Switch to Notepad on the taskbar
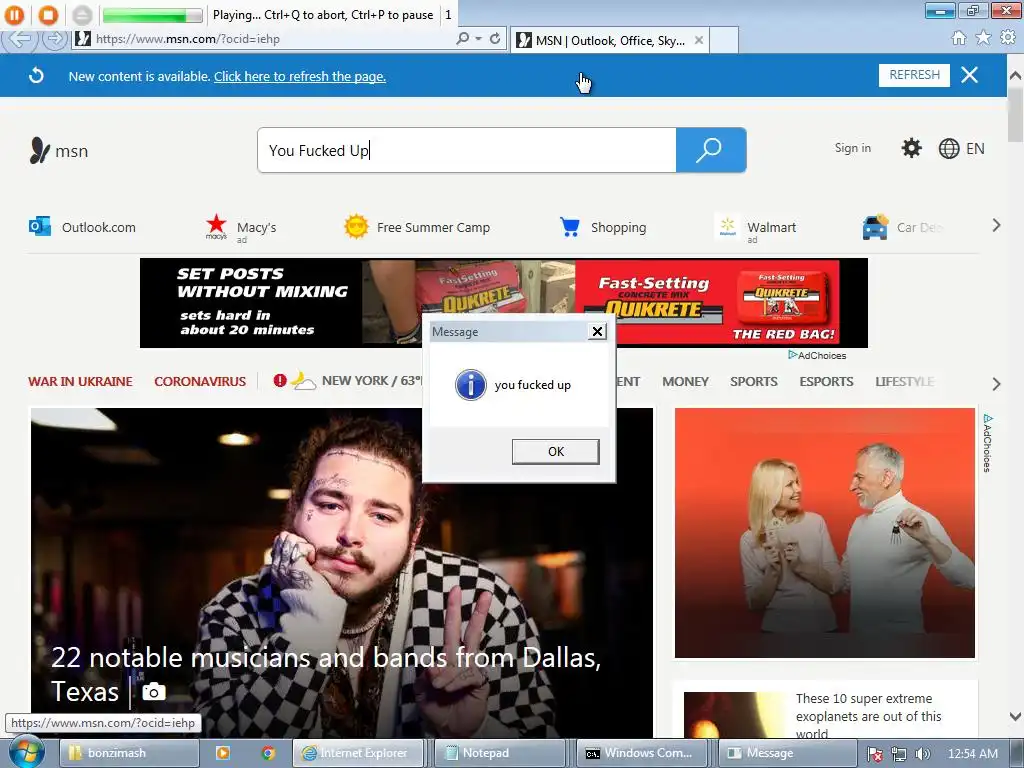The width and height of the screenshot is (1024, 768). click(x=500, y=753)
